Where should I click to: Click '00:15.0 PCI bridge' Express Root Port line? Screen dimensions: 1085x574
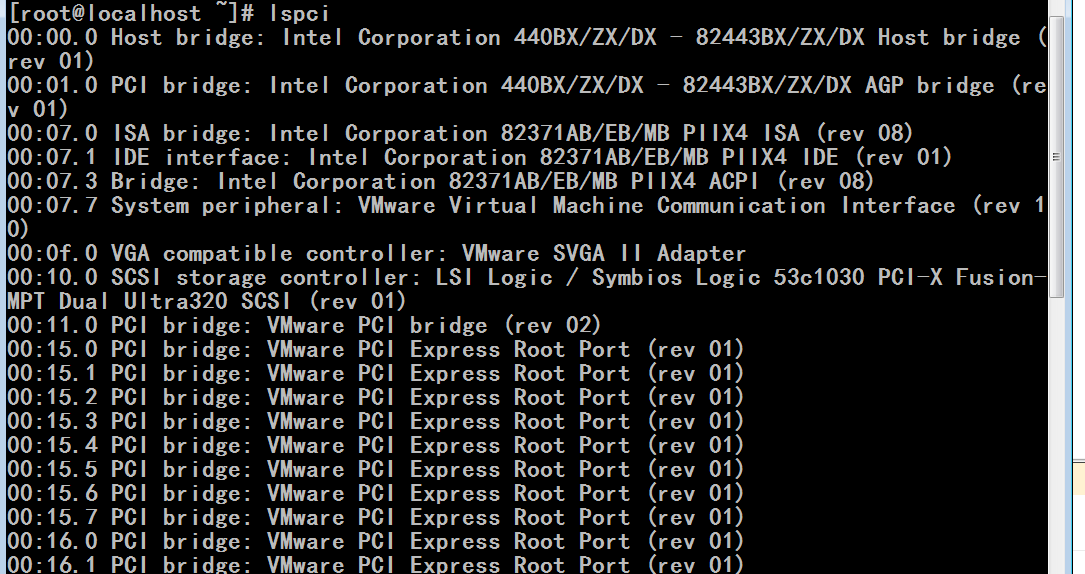click(375, 349)
